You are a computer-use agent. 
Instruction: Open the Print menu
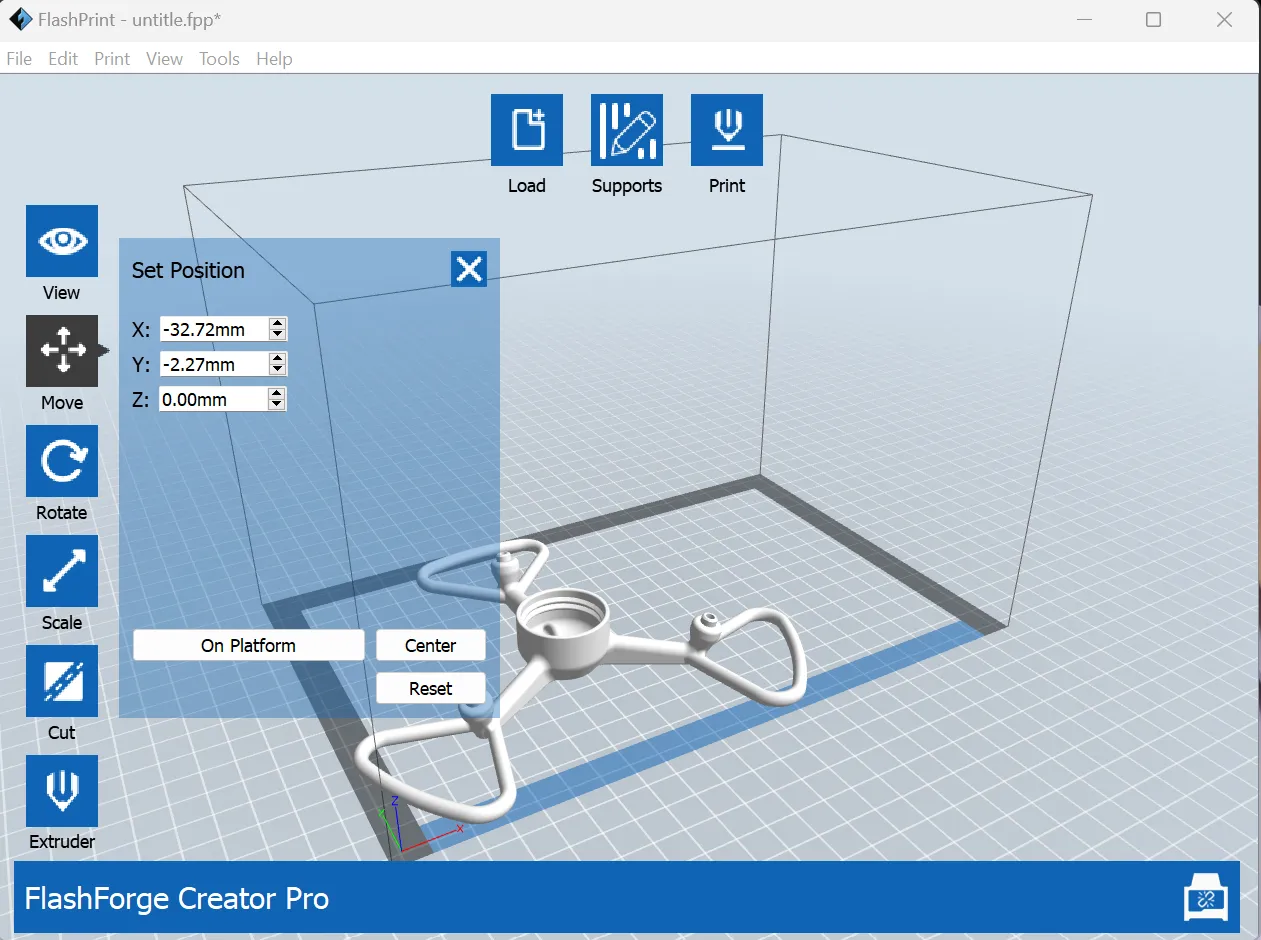[112, 59]
